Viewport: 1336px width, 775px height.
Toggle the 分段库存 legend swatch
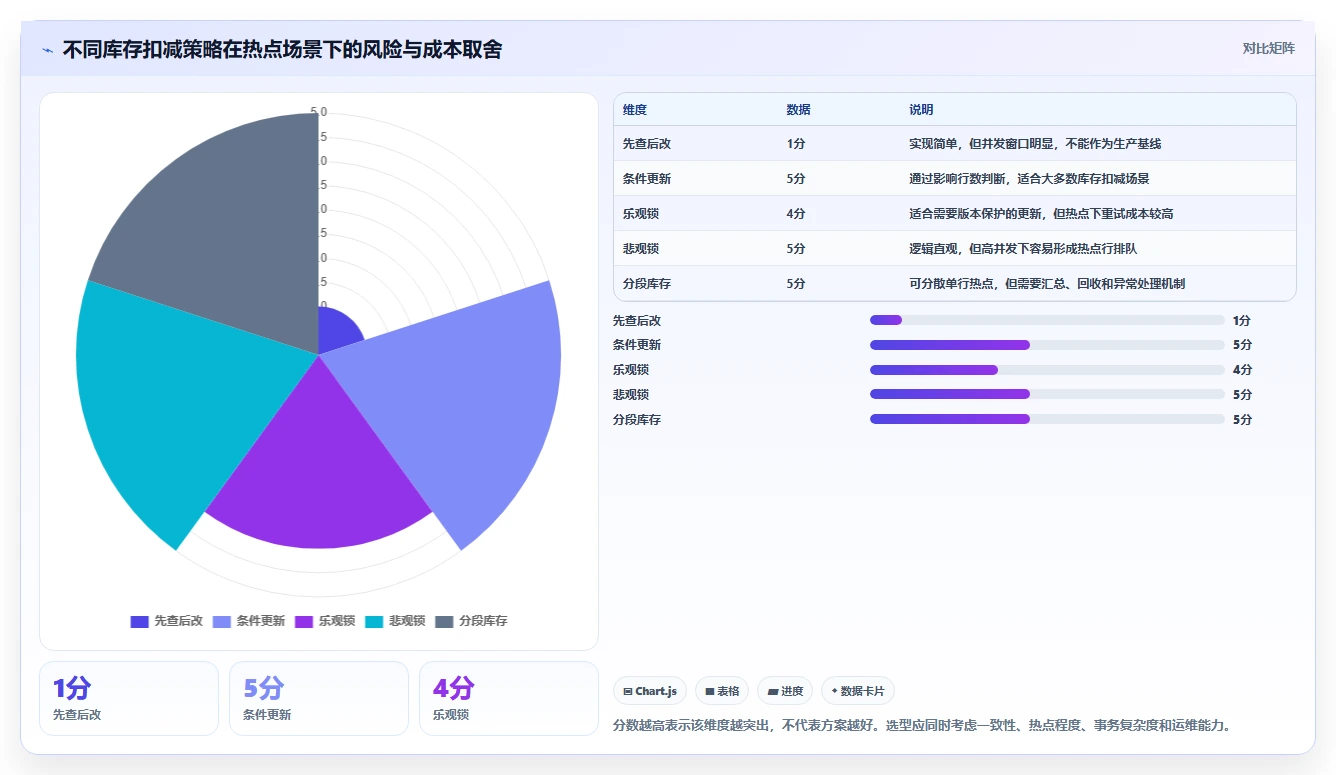click(x=444, y=621)
